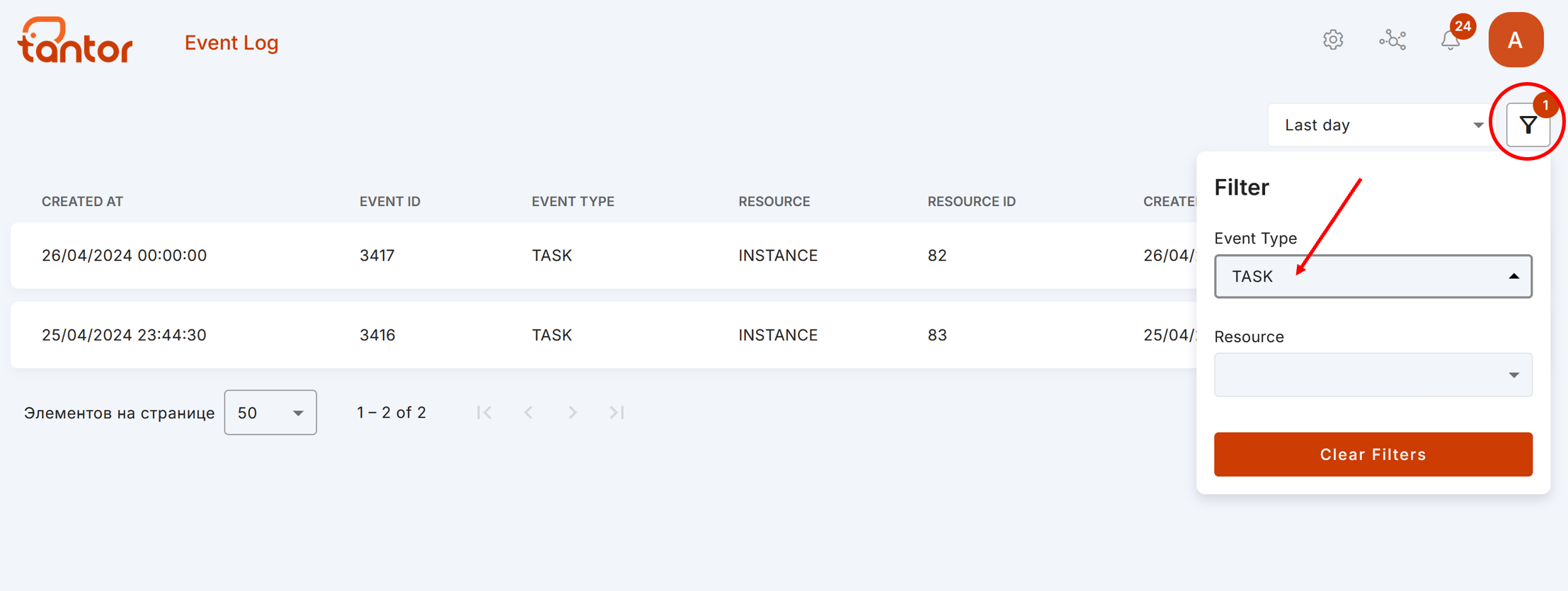Click the Event Type field label
This screenshot has width=1568, height=591.
click(1255, 239)
